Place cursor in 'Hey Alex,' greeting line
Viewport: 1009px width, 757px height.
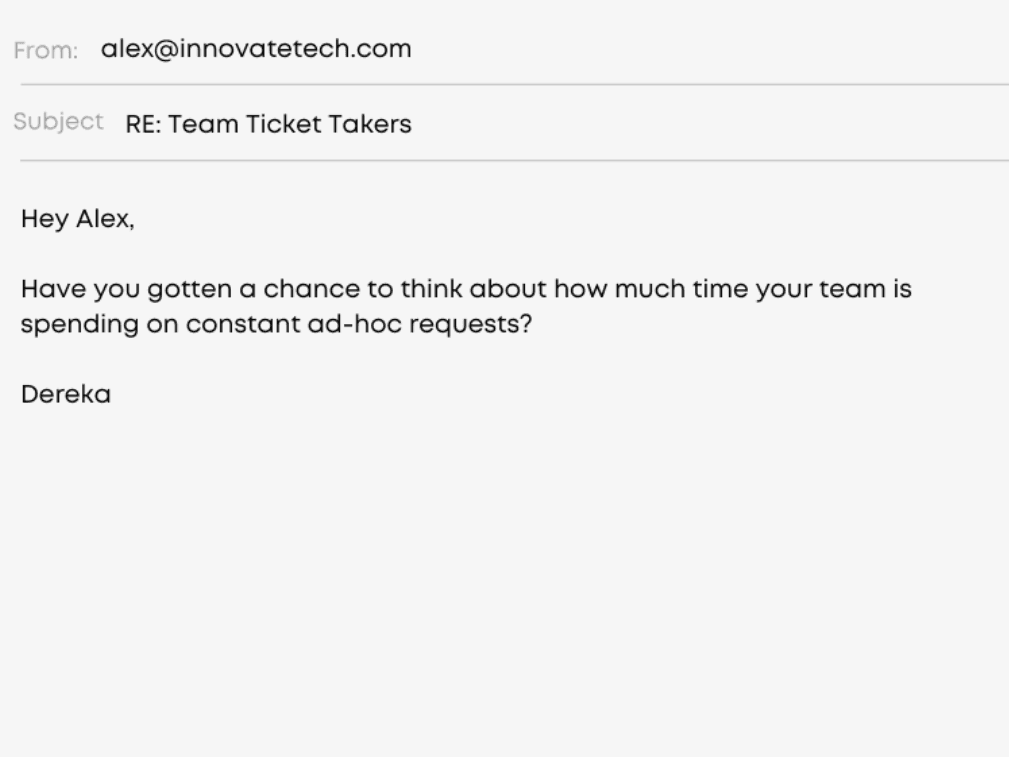78,219
